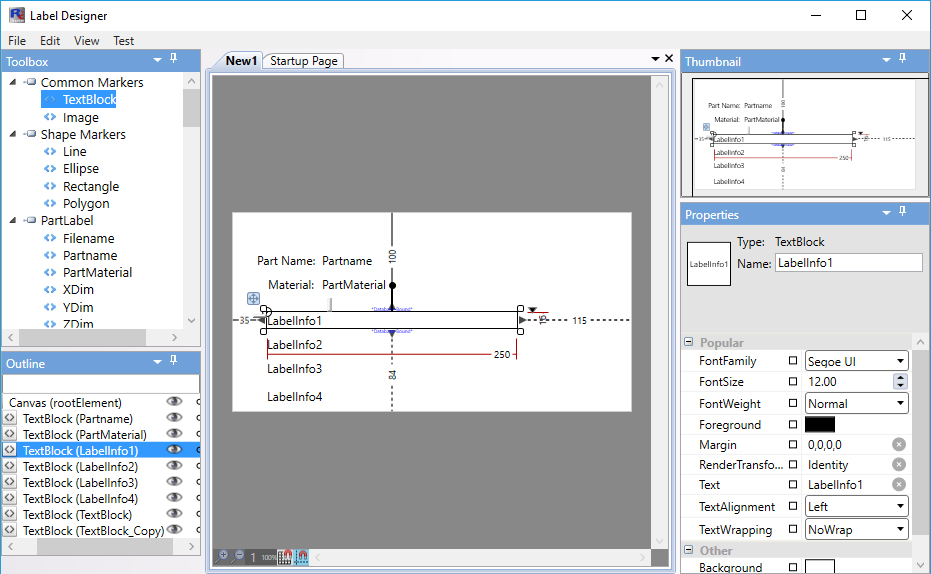The width and height of the screenshot is (931, 574).
Task: Reset the RenderTransform property value
Action: (899, 465)
